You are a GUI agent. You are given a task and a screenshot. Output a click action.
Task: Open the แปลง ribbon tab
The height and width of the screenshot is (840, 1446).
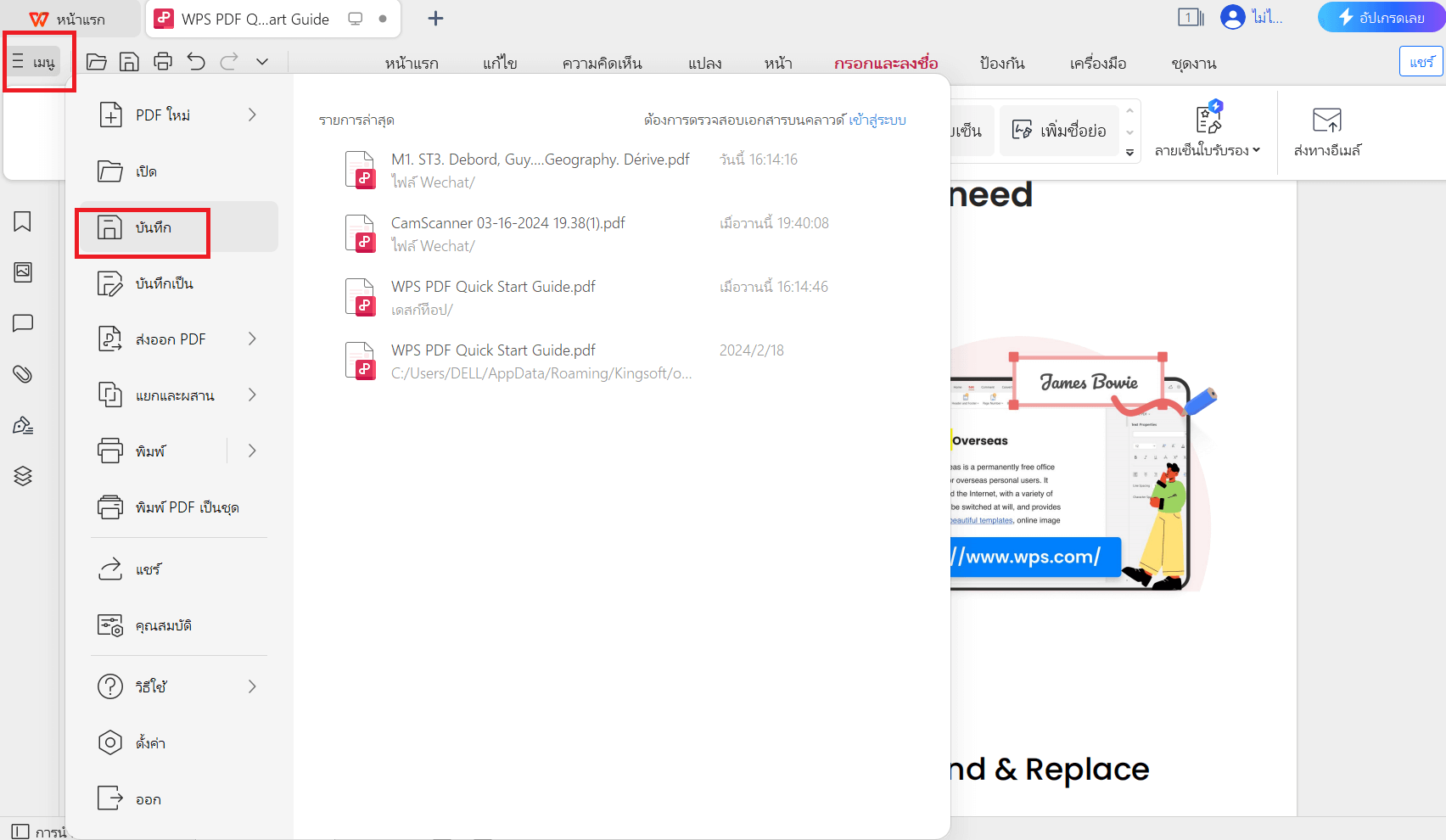(x=704, y=63)
